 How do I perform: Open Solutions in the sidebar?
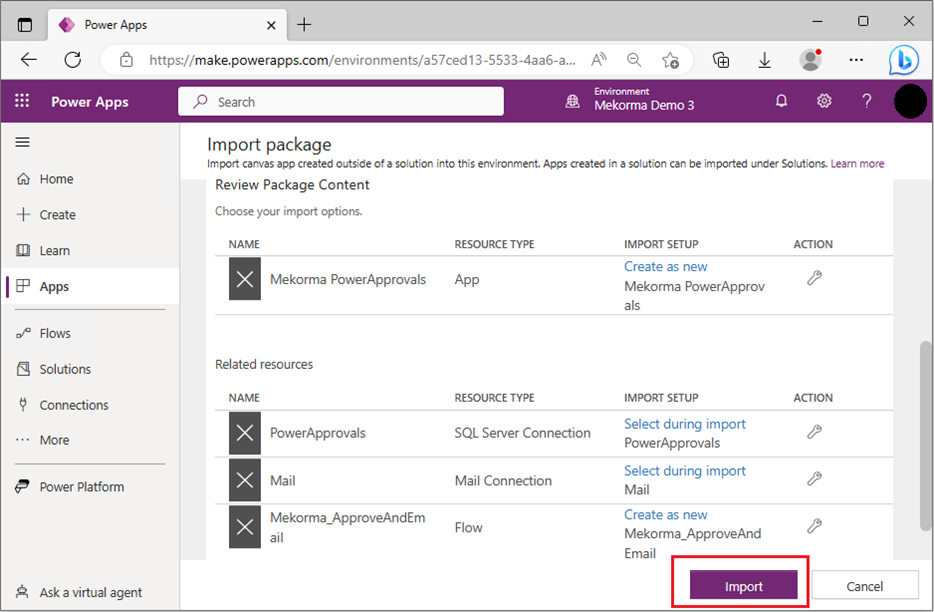pos(65,369)
